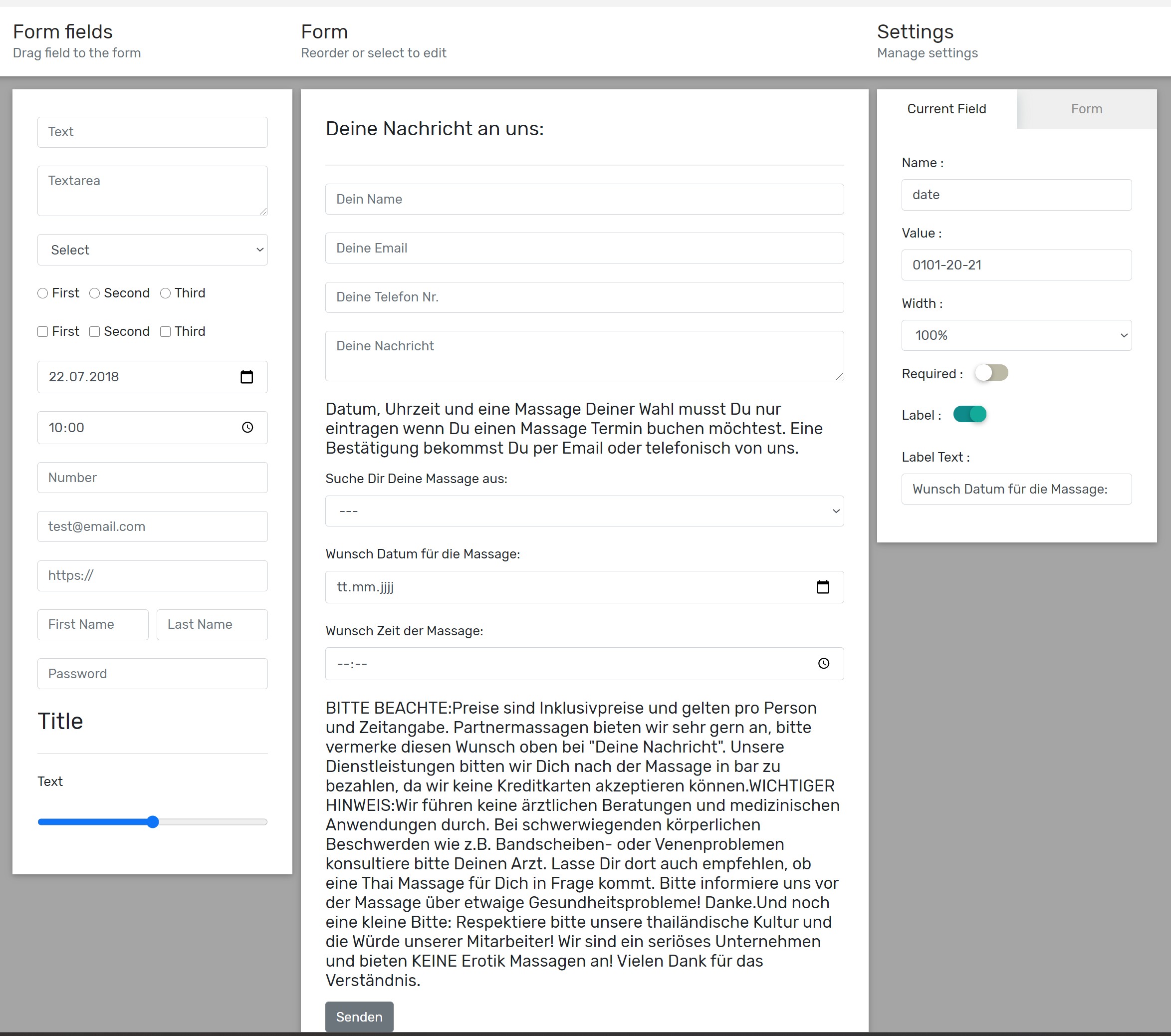The height and width of the screenshot is (1036, 1171).
Task: Toggle the Required switch
Action: tap(991, 373)
